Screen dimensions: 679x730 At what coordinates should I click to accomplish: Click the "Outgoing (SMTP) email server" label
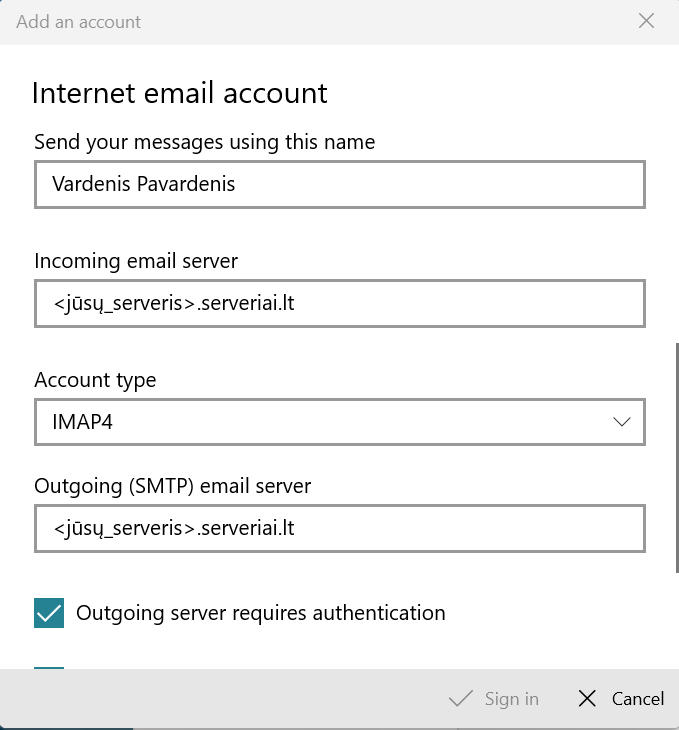(x=173, y=486)
